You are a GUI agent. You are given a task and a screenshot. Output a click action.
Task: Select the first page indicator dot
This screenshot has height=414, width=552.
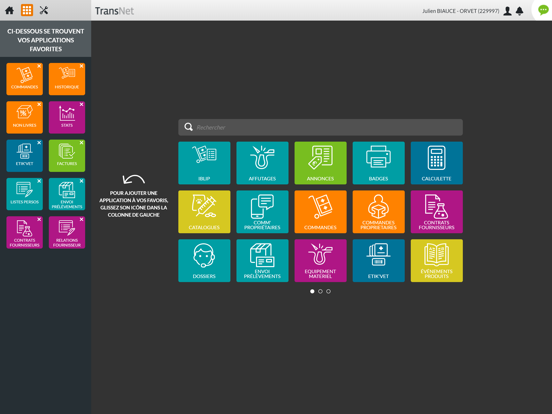coord(312,291)
